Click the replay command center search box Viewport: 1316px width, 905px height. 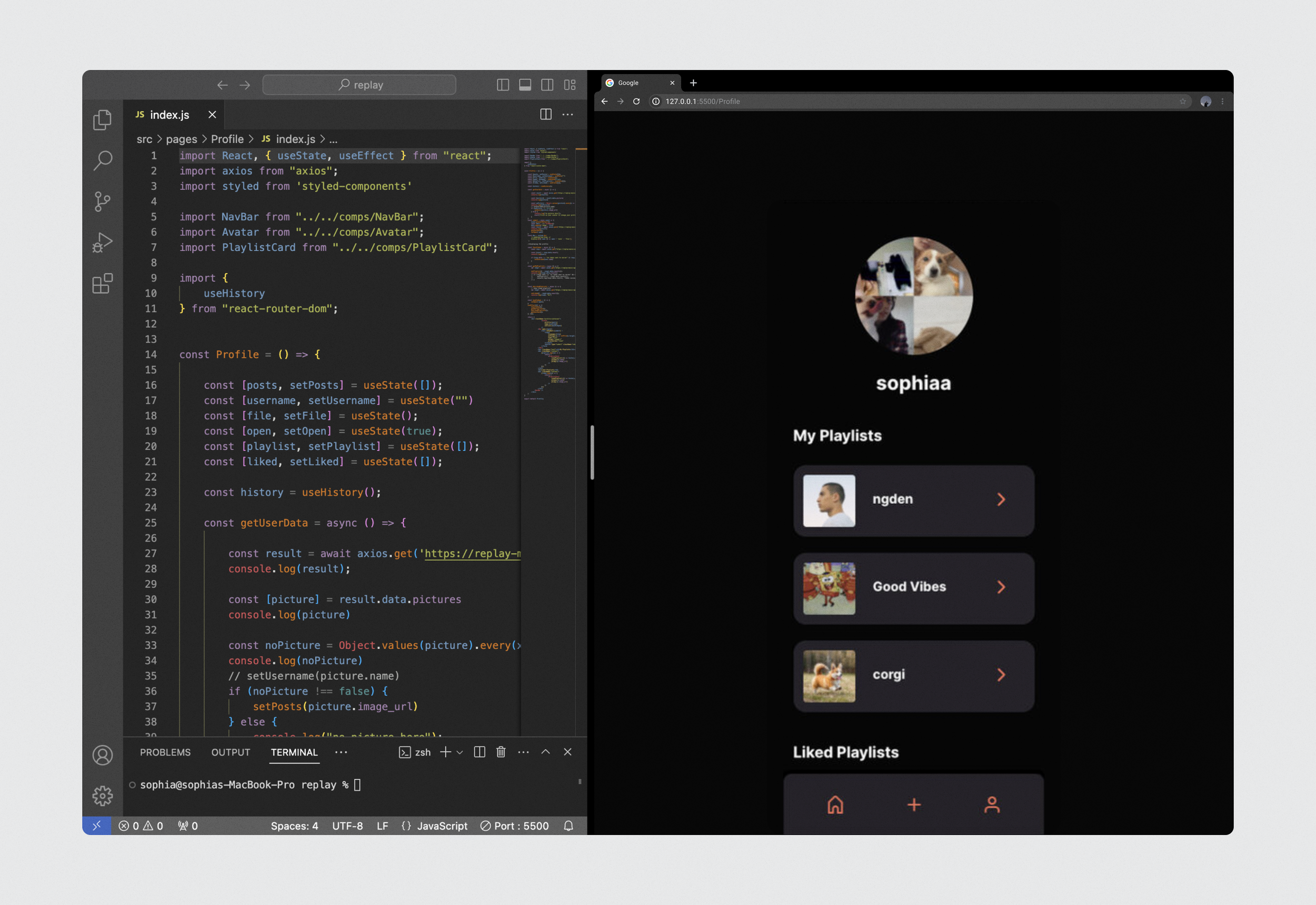click(360, 85)
